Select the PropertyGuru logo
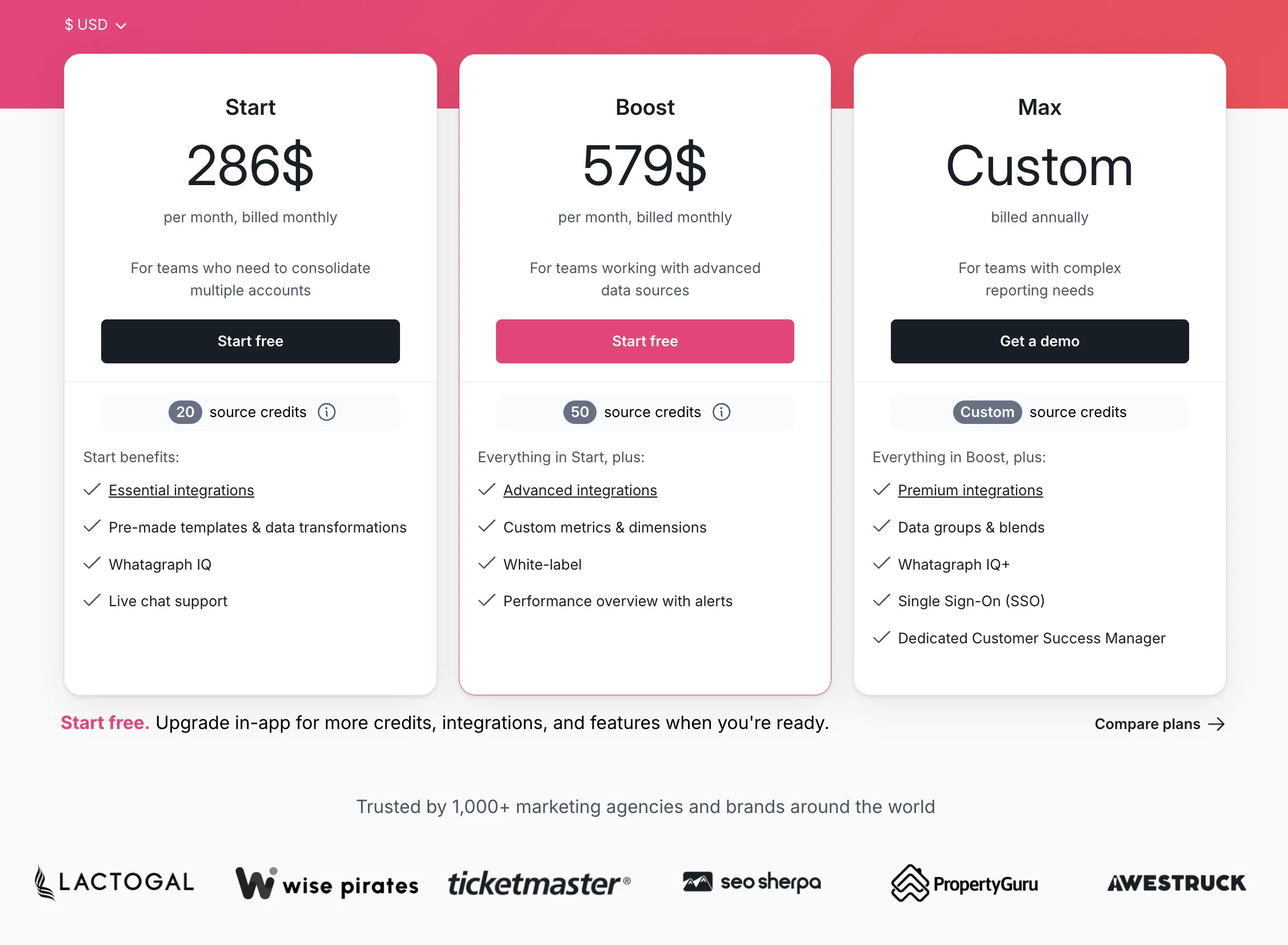The height and width of the screenshot is (945, 1288). pos(964,883)
